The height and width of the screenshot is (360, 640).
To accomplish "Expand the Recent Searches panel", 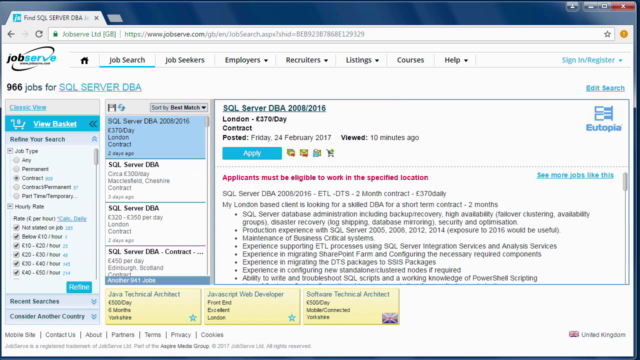I will (94, 301).
